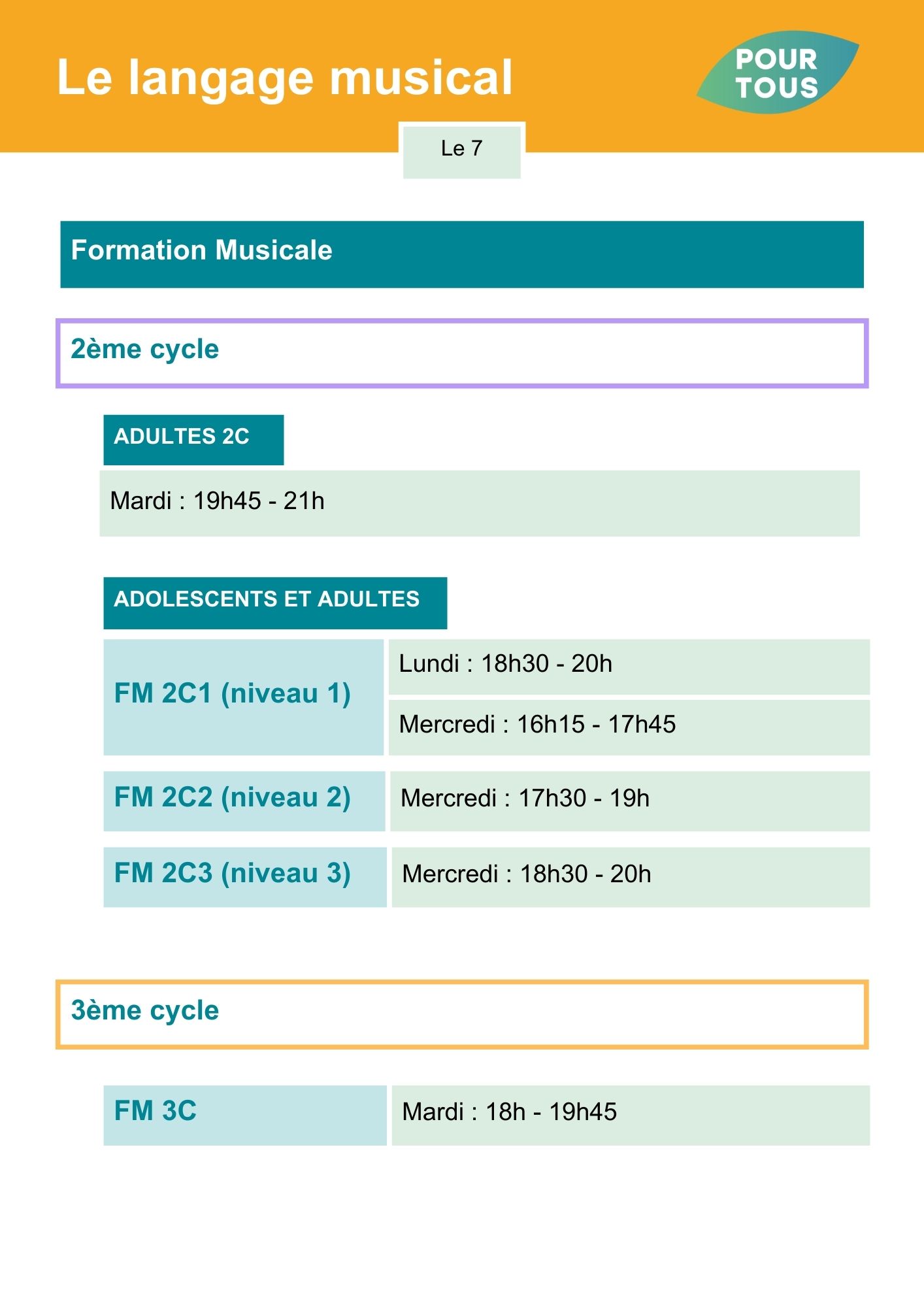Image resolution: width=924 pixels, height=1307 pixels.
Task: Choose the Mercredi 17h30 - 19h slot
Action: [630, 801]
